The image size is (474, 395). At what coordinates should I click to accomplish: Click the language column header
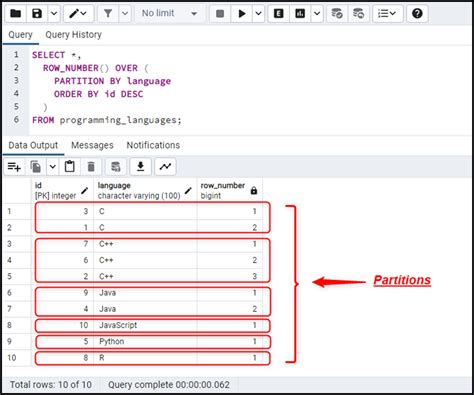pos(145,191)
